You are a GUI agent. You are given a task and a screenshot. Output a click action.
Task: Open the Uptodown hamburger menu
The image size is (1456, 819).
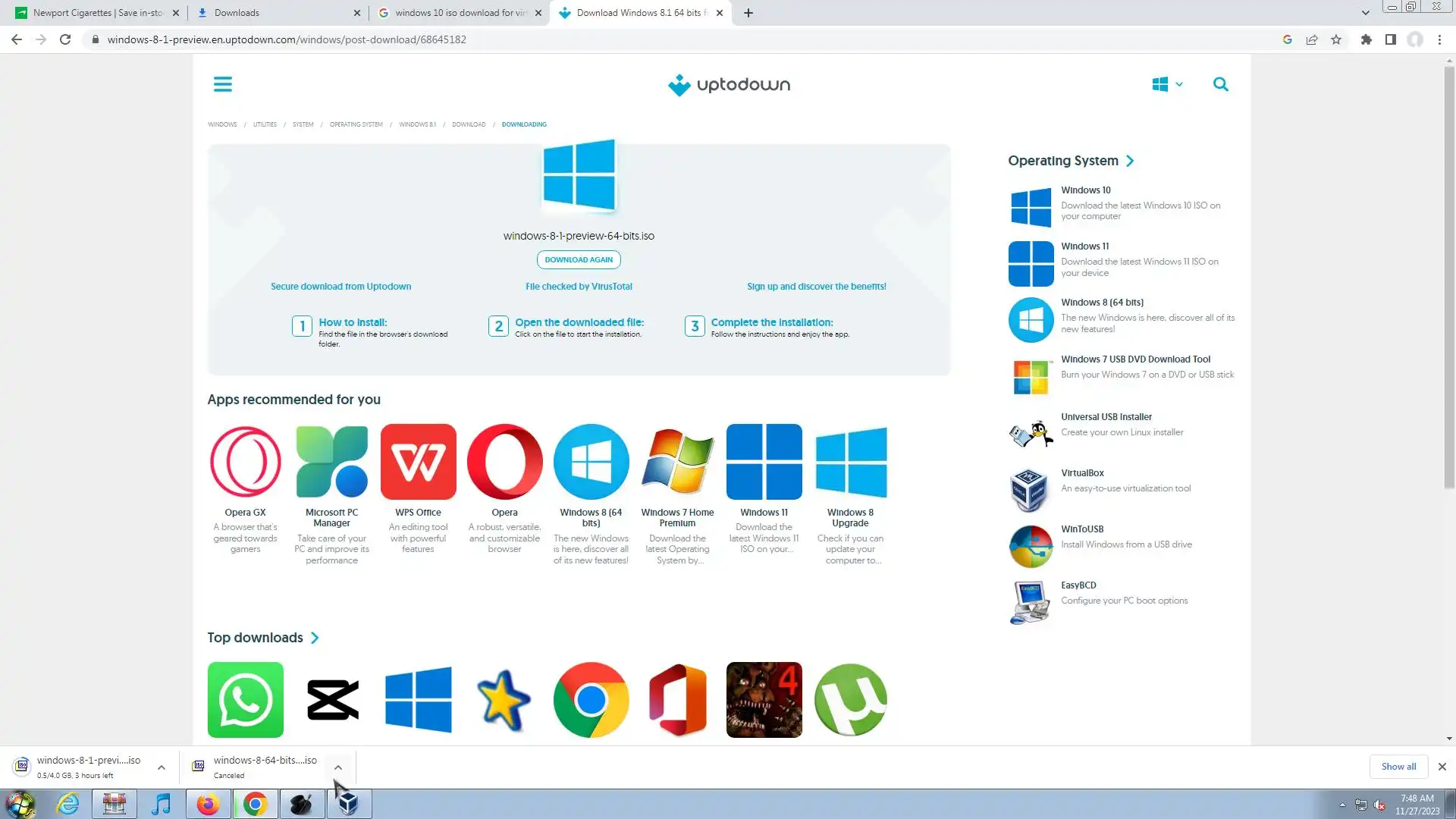[x=222, y=84]
